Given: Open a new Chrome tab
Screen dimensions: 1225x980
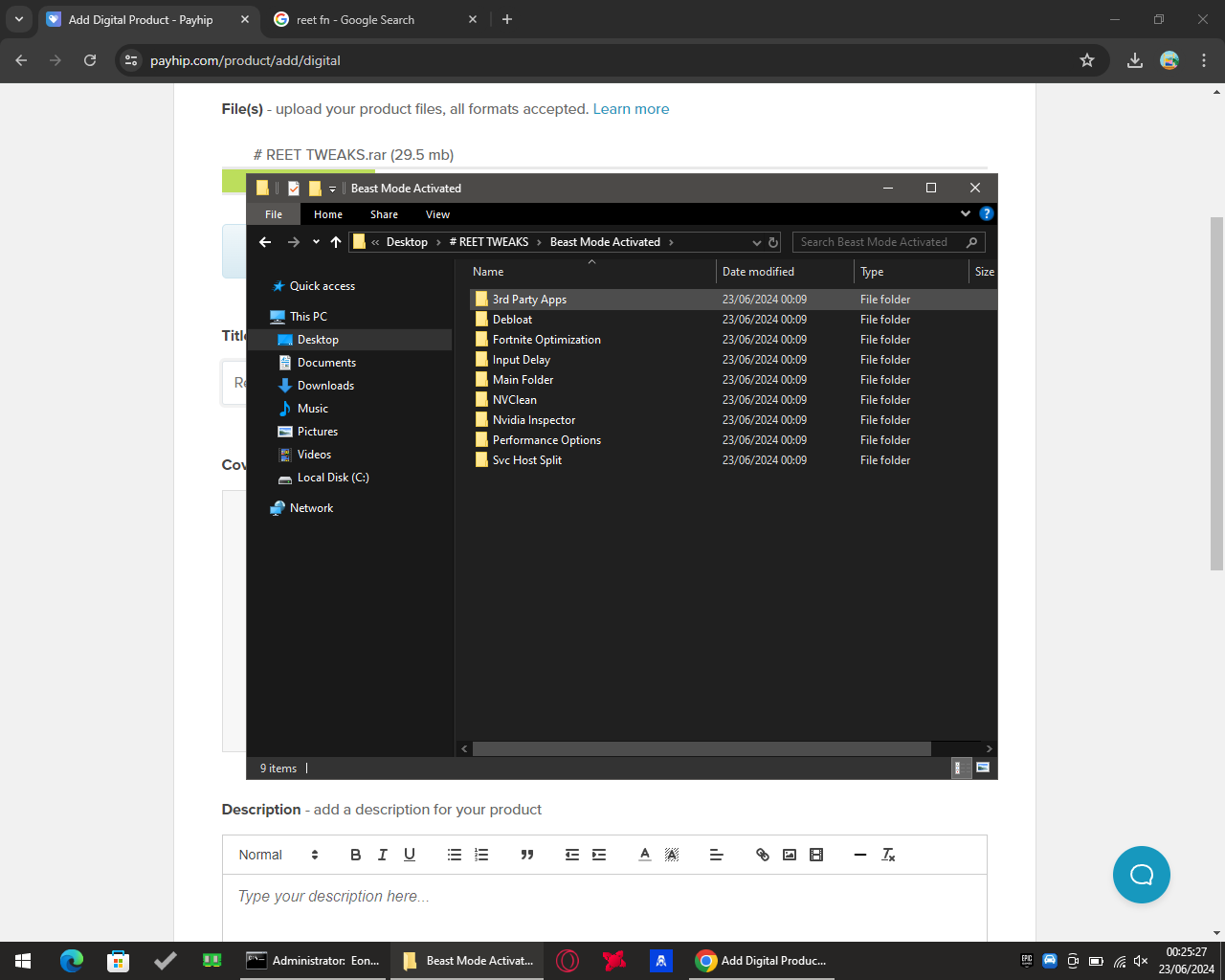Looking at the screenshot, I should (507, 19).
